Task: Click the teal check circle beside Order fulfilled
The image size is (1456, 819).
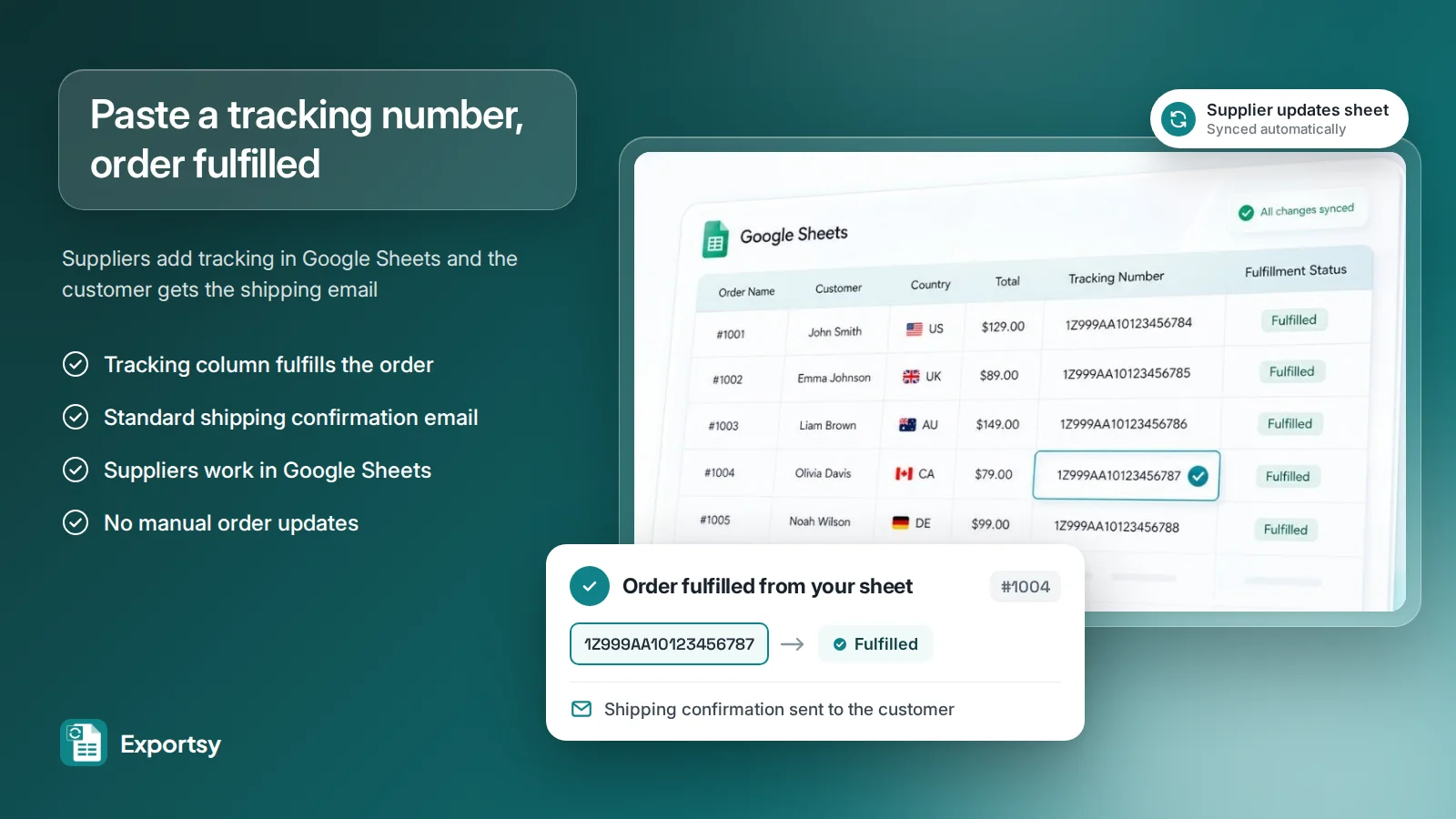Action: [x=590, y=586]
